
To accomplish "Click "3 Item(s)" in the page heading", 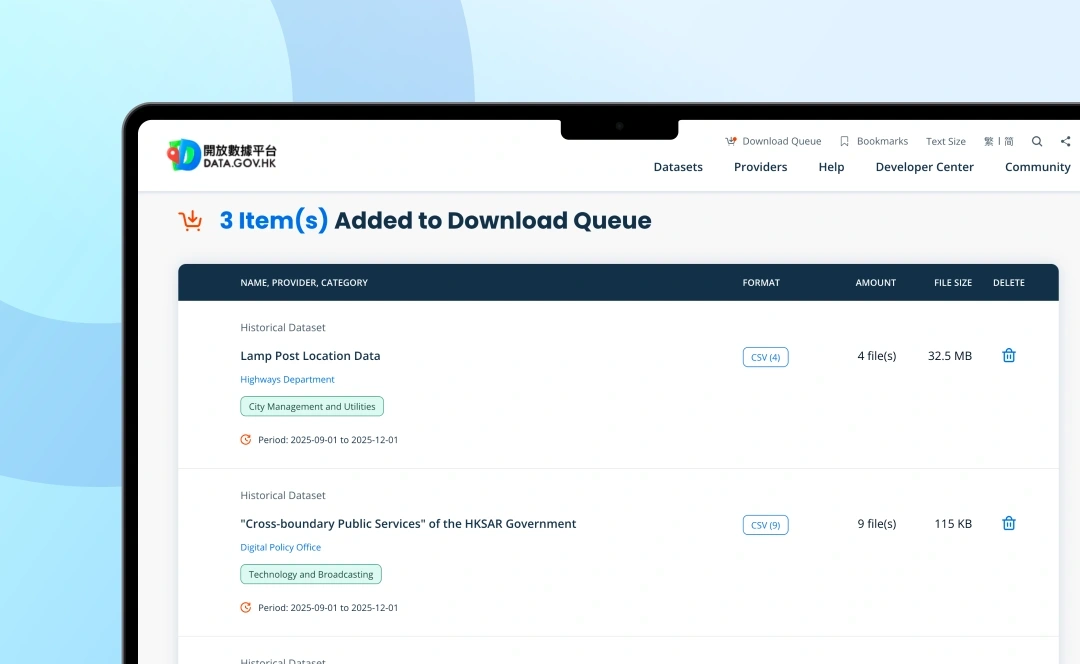I will coord(273,220).
